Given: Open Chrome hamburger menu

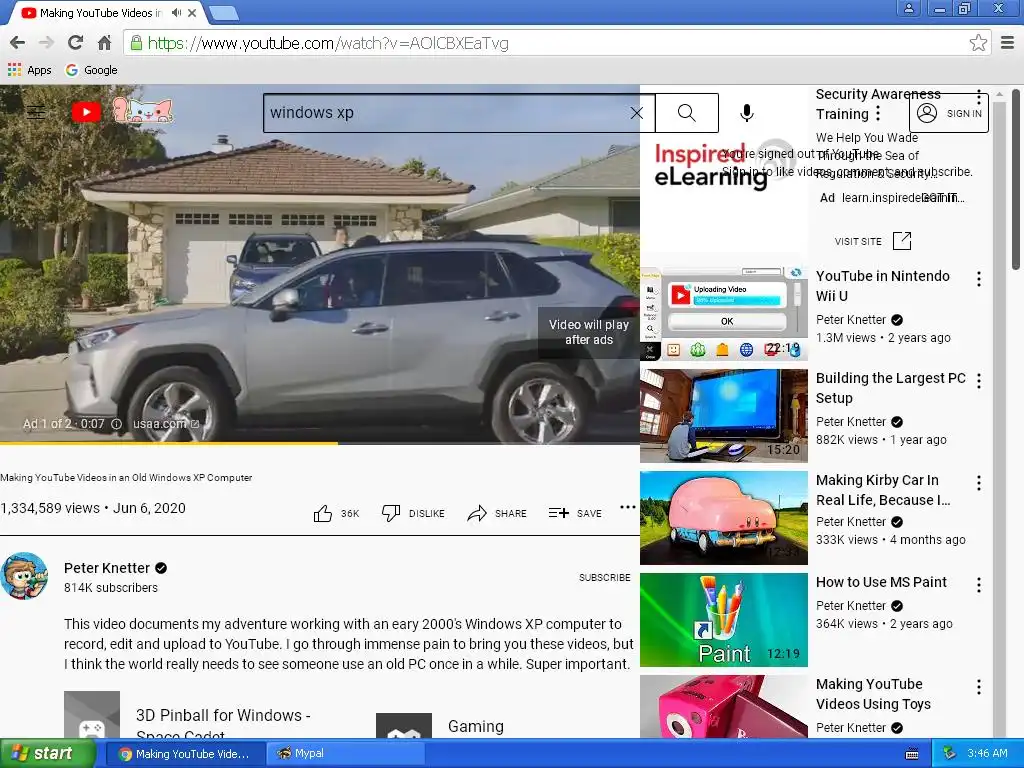Looking at the screenshot, I should tap(1007, 43).
